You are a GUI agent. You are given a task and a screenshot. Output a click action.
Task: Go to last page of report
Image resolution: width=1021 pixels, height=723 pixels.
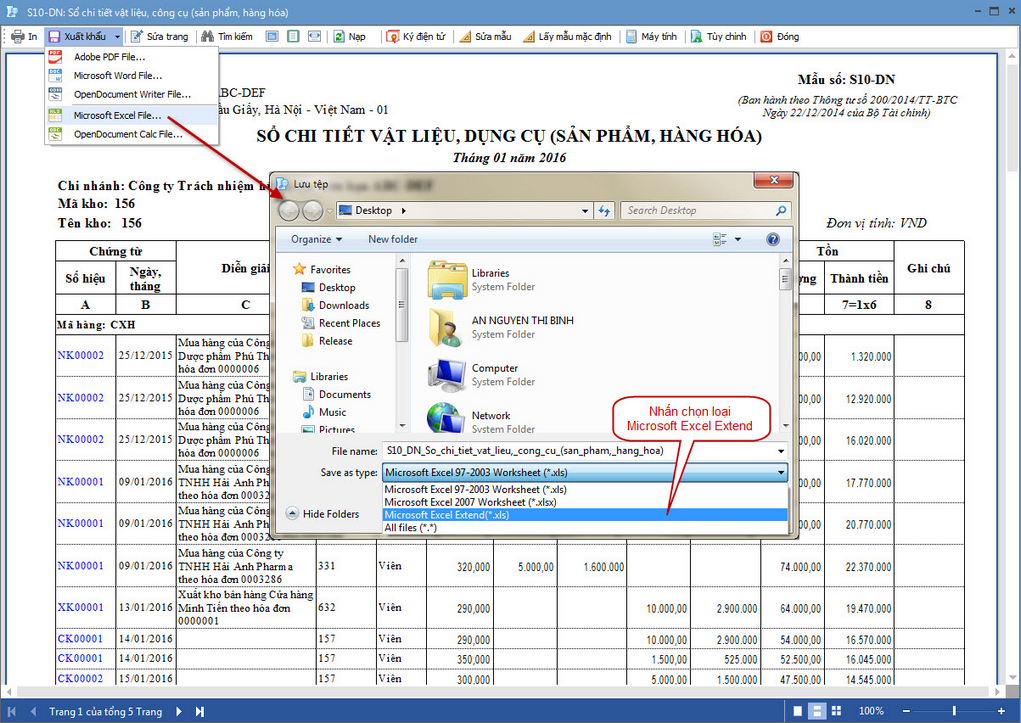pyautogui.click(x=200, y=711)
